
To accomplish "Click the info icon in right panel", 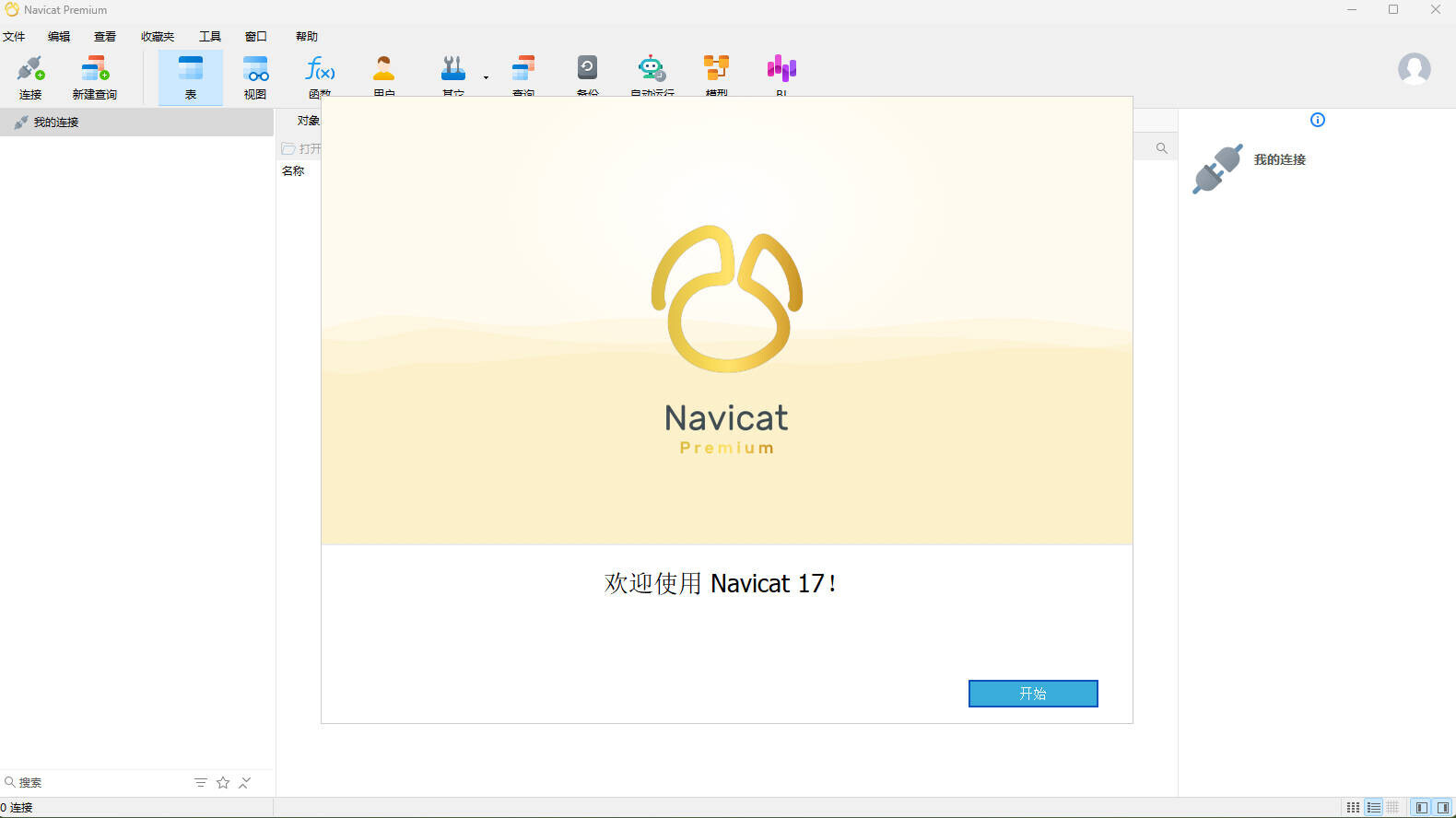I will click(x=1318, y=120).
